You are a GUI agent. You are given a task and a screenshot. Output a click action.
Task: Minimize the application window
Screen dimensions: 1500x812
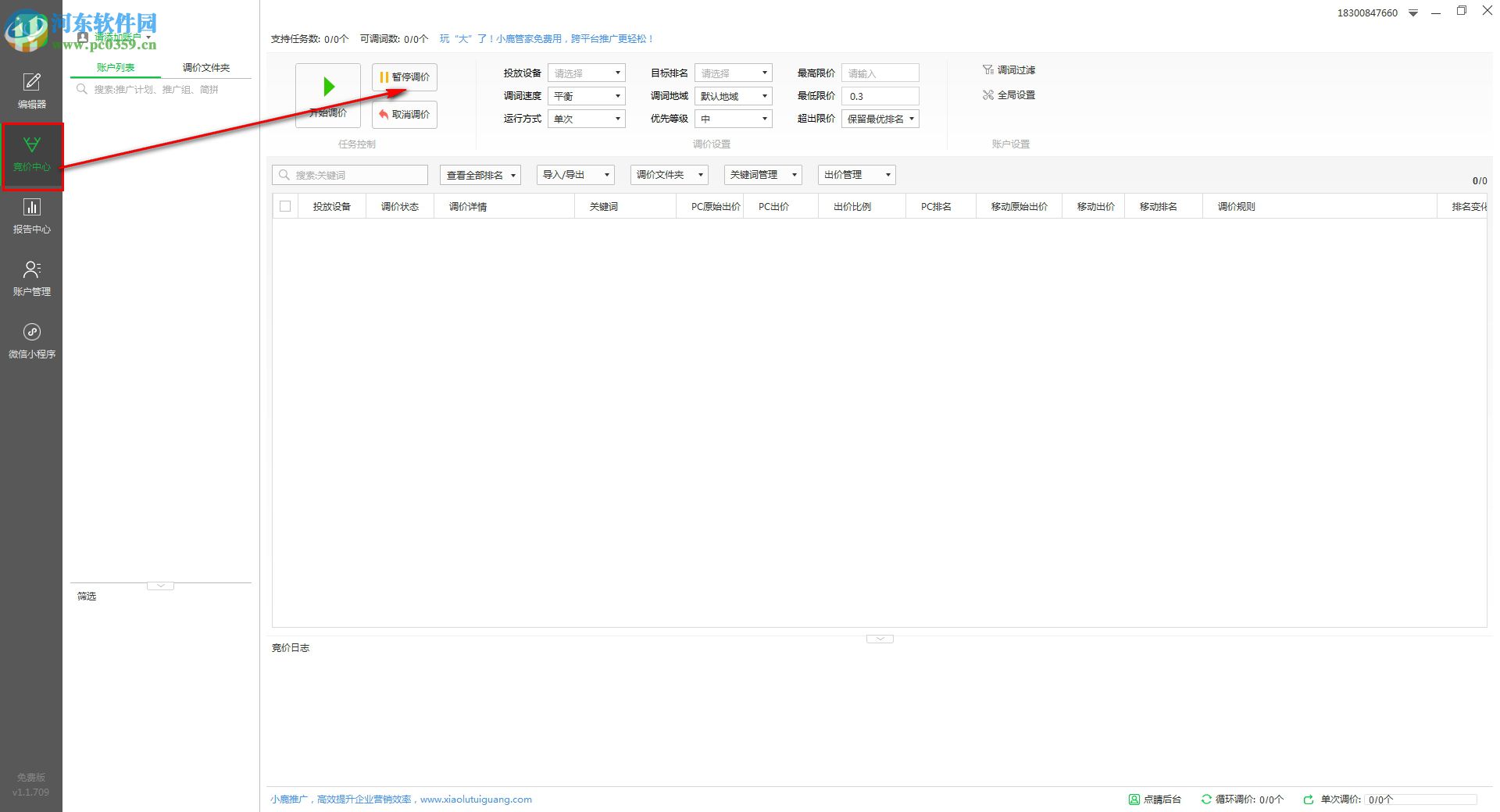1436,12
